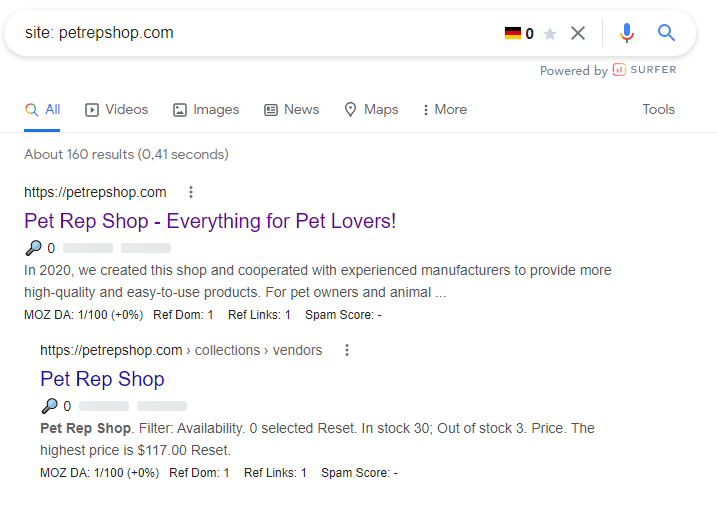Viewport: 717px width, 508px height.
Task: Switch to the Images tab
Action: [x=206, y=110]
